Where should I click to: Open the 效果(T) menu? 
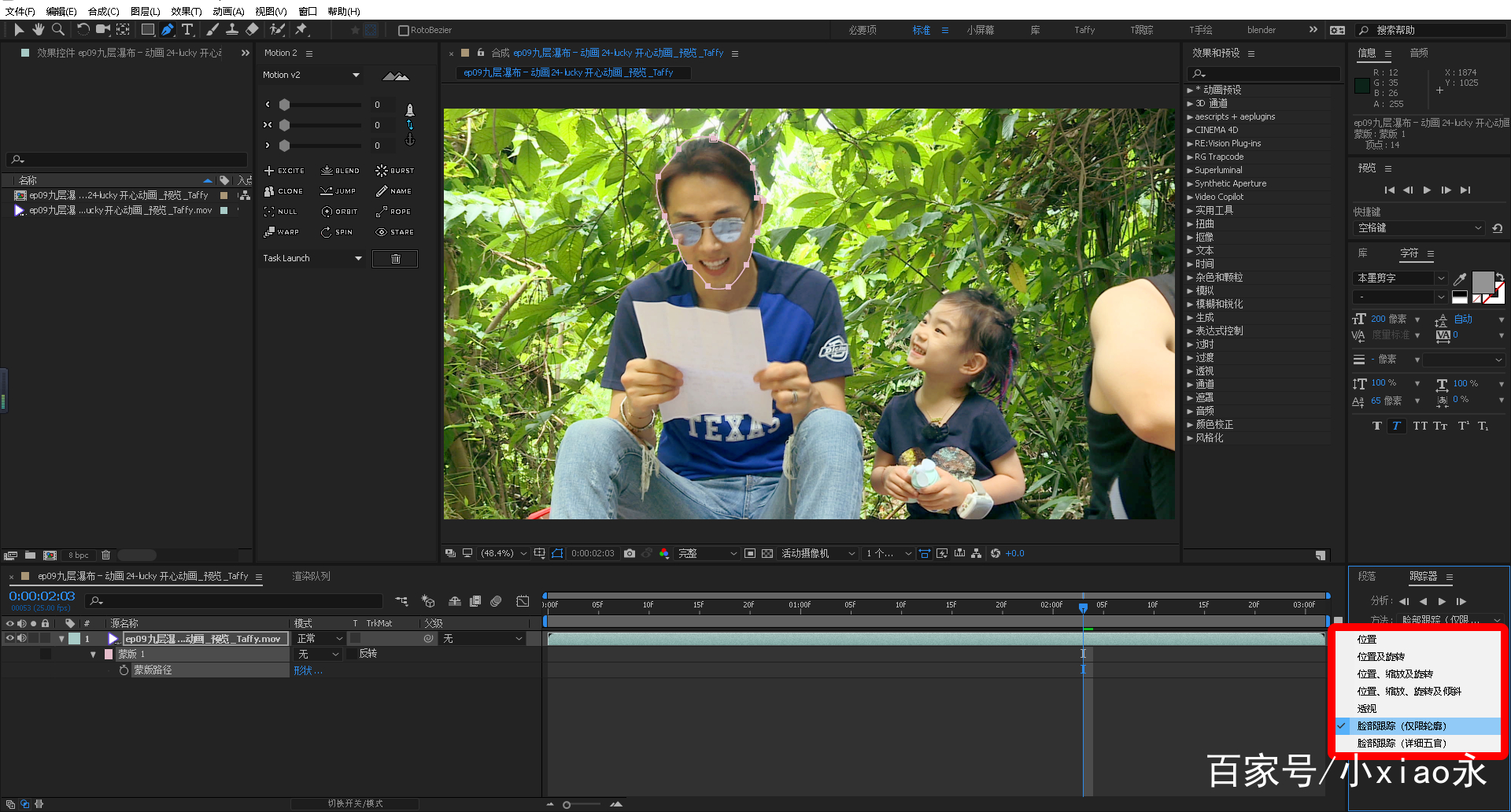[187, 11]
